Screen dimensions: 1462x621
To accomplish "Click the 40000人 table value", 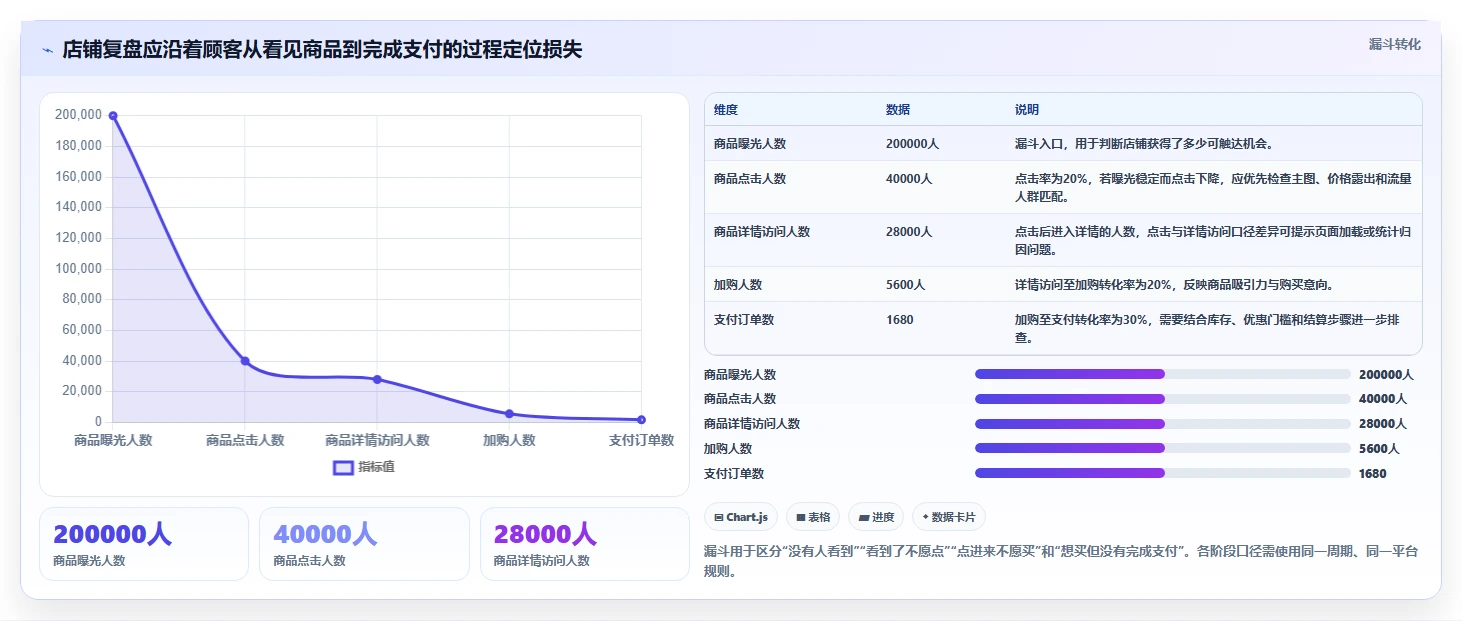I will [909, 179].
